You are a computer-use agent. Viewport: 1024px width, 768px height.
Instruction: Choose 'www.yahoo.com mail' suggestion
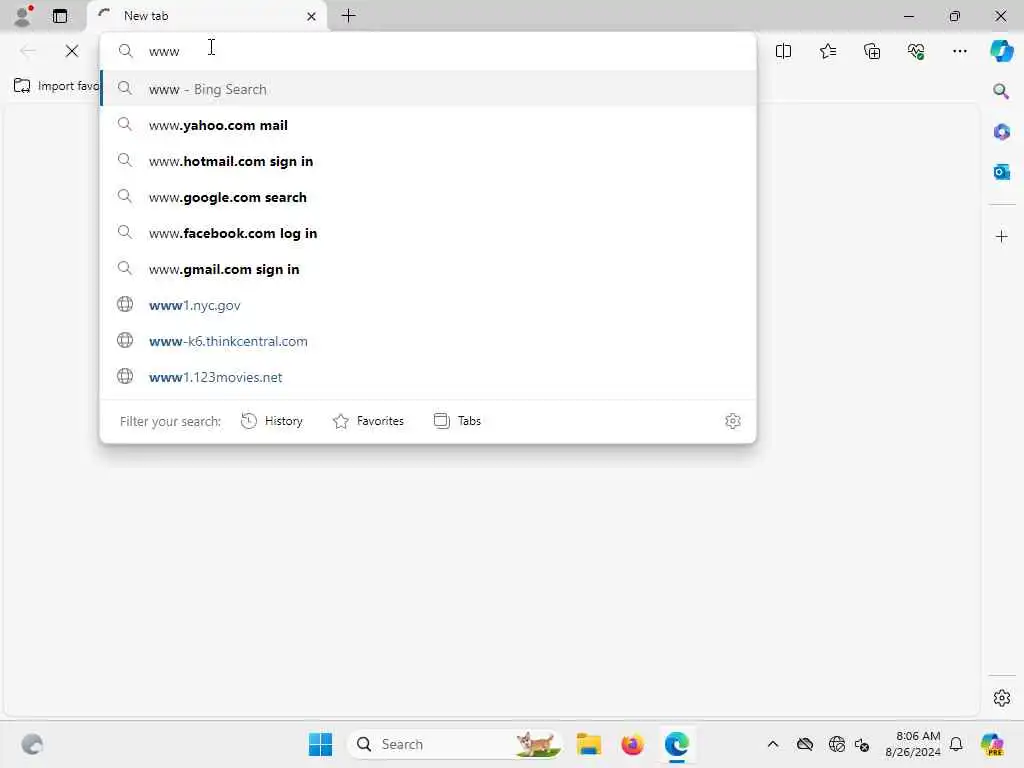coord(428,125)
